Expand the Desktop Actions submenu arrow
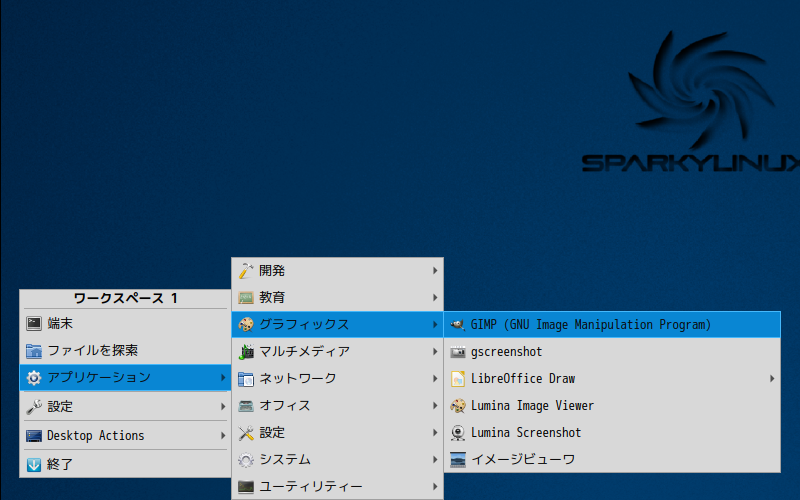 (223, 436)
